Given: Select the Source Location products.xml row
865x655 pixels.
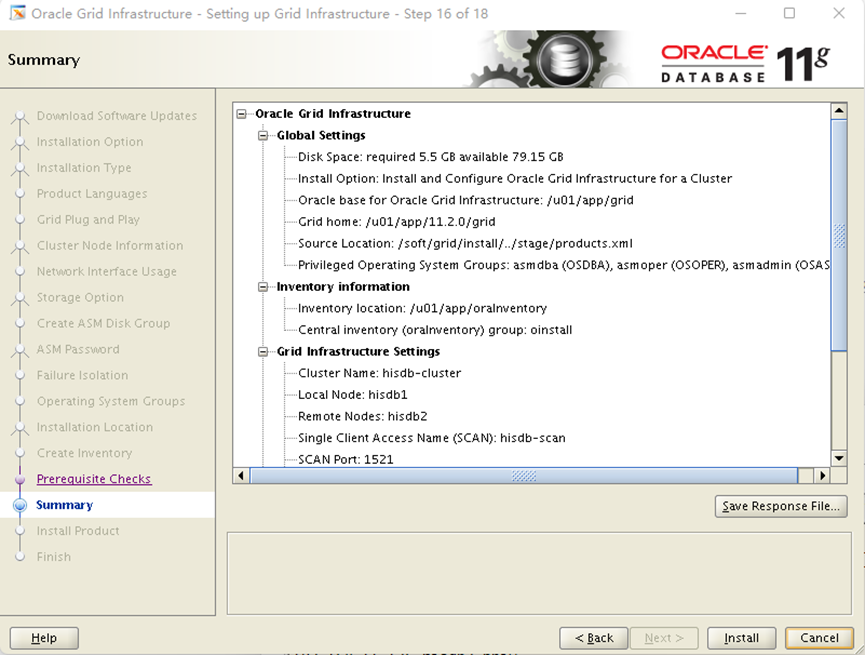Looking at the screenshot, I should [x=465, y=243].
